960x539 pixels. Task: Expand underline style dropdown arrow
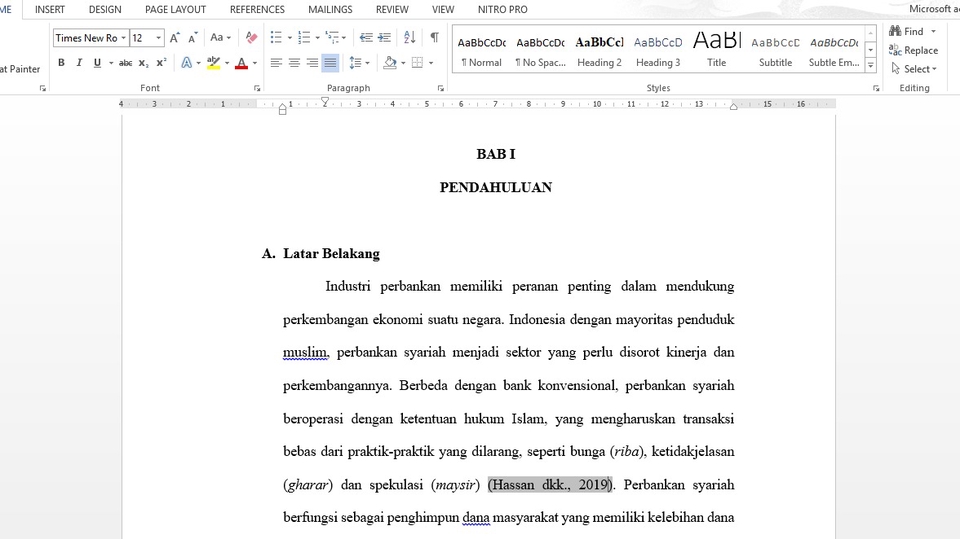point(111,63)
